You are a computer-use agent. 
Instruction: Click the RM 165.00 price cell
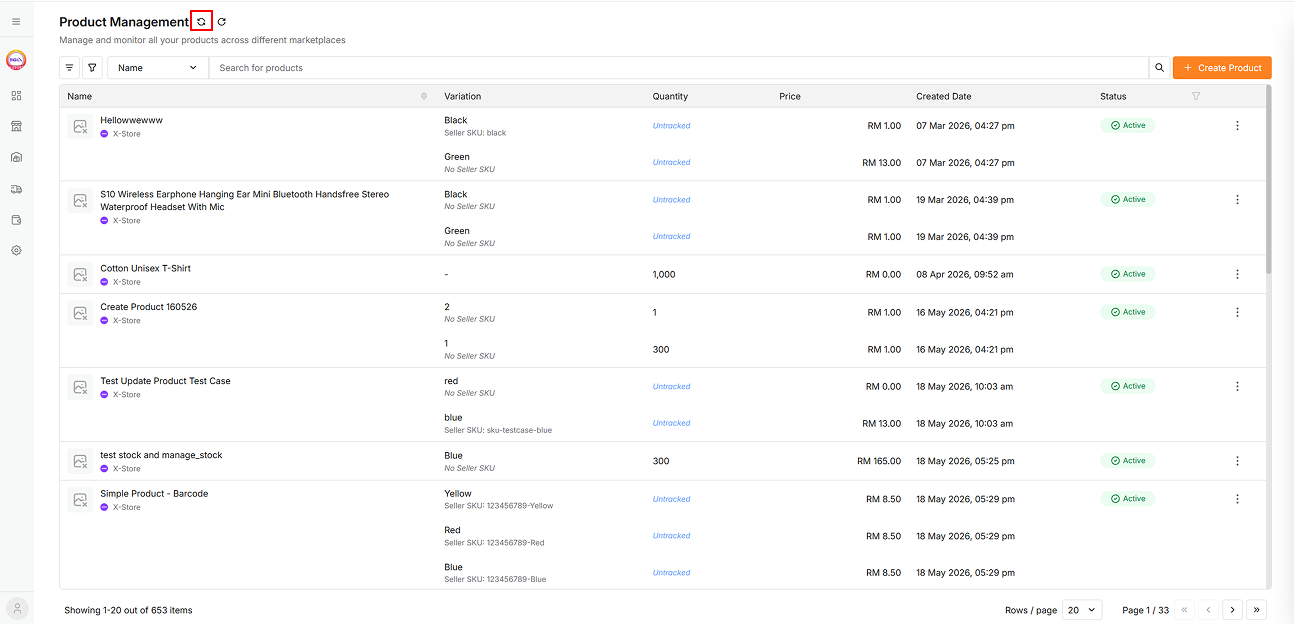tap(879, 461)
